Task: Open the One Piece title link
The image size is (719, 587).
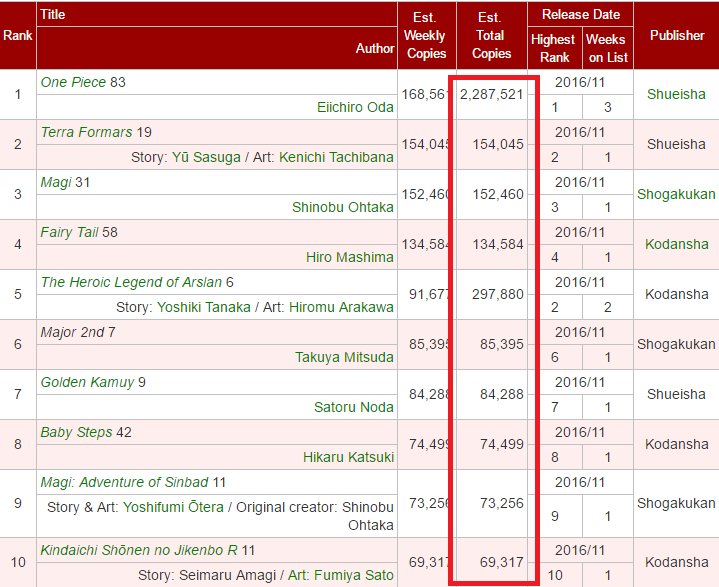Action: pos(73,82)
